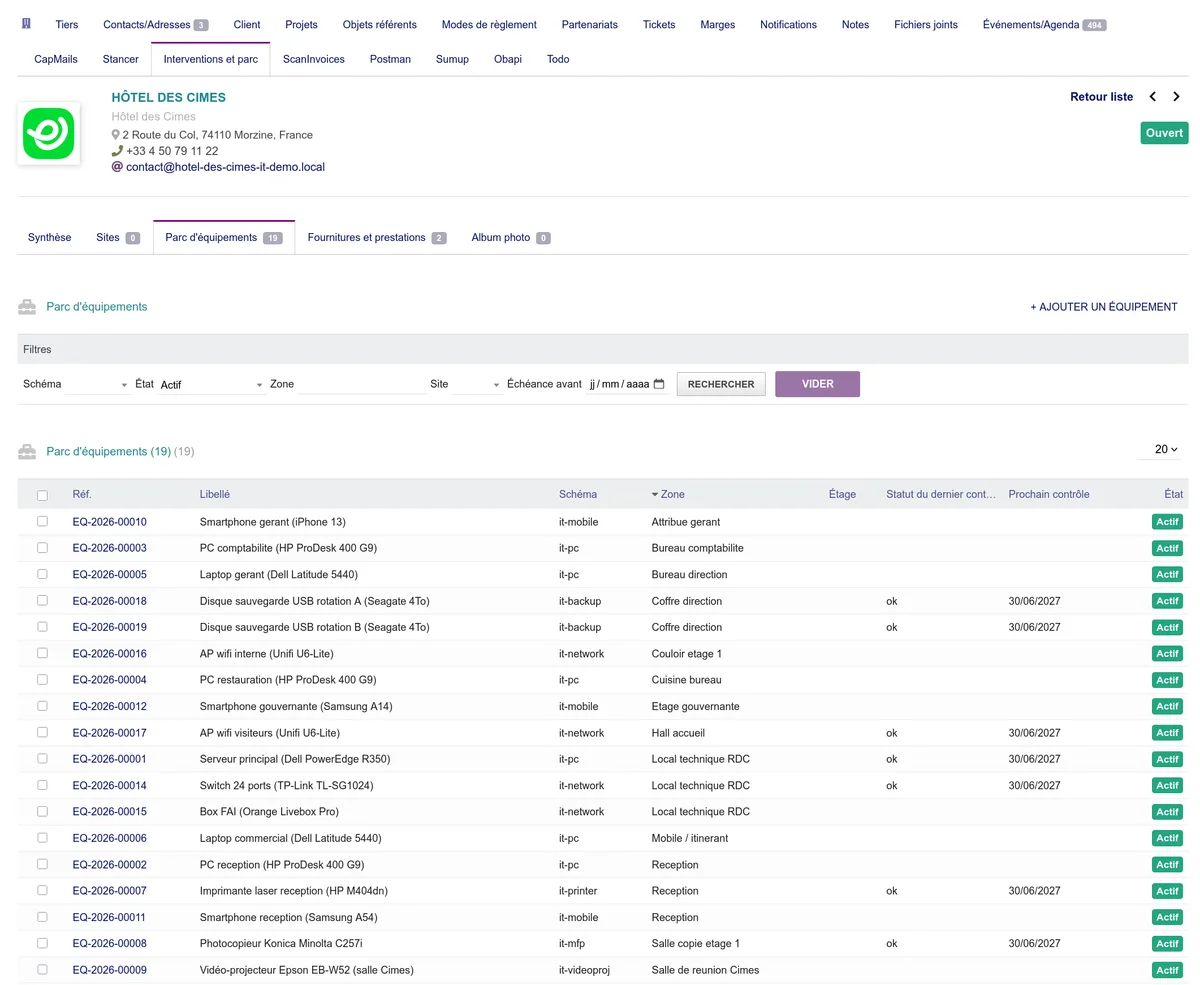Click 'it-mfp' schema cell

point(574,943)
